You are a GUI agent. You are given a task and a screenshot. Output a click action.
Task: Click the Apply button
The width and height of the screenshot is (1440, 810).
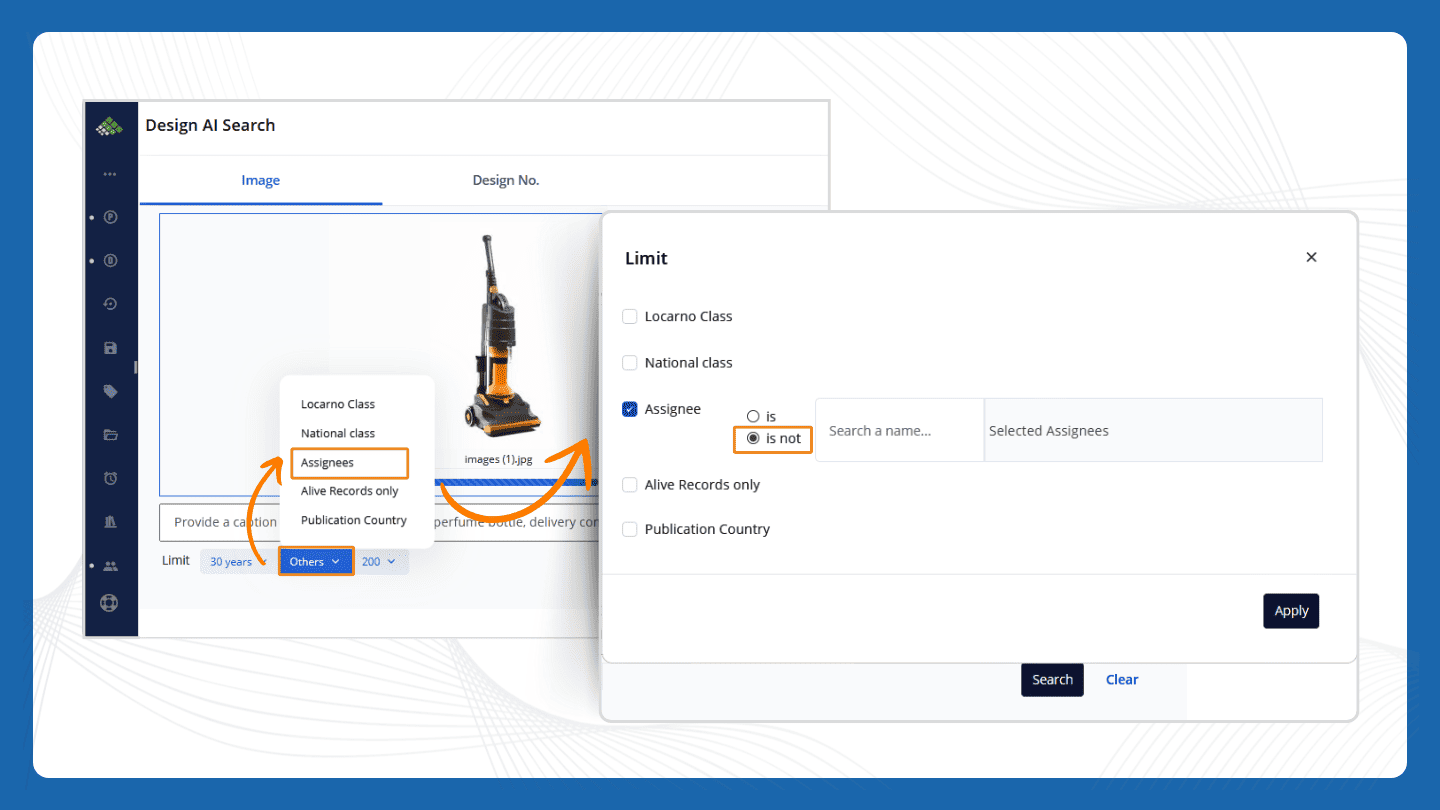[x=1291, y=611]
